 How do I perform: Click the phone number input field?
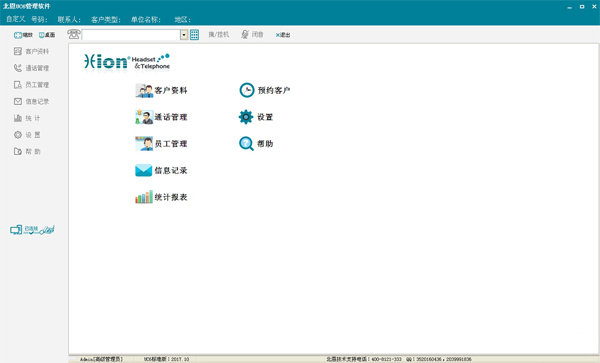131,35
